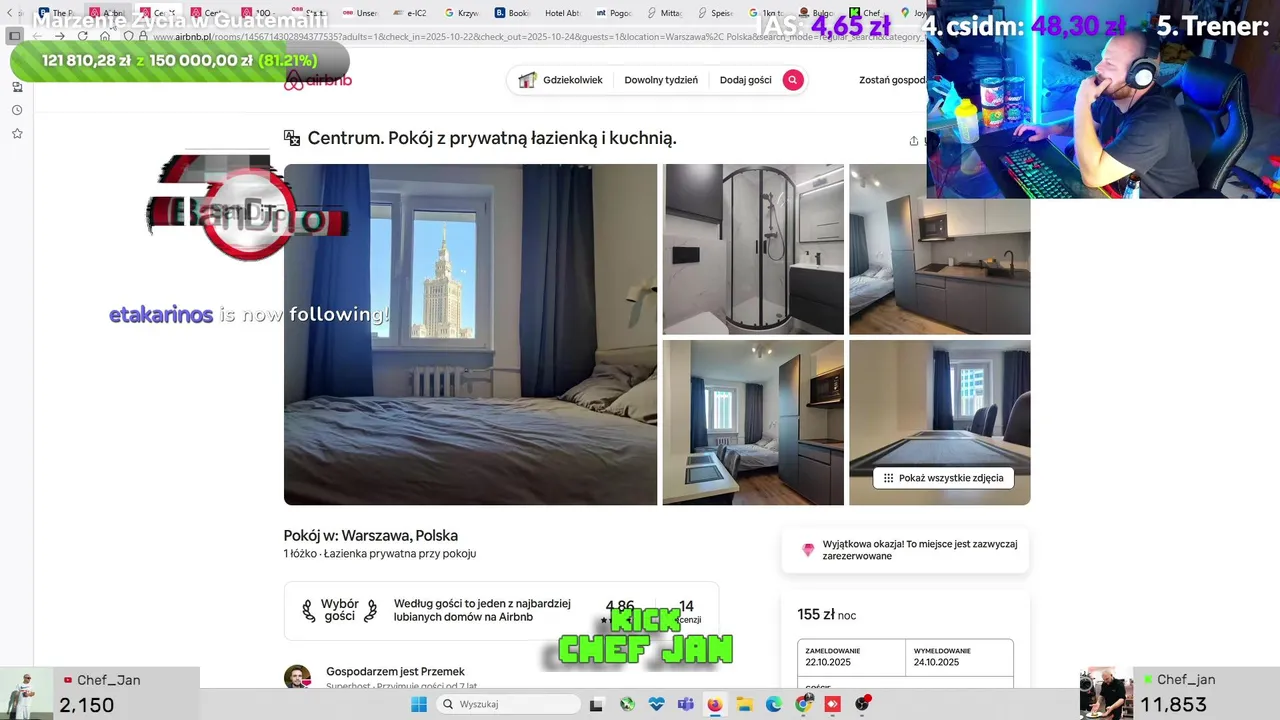Screen dimensions: 1280x720
Task: Click the 'Pokój w: Warszawa, Polska' heading
Action: pyautogui.click(x=371, y=535)
